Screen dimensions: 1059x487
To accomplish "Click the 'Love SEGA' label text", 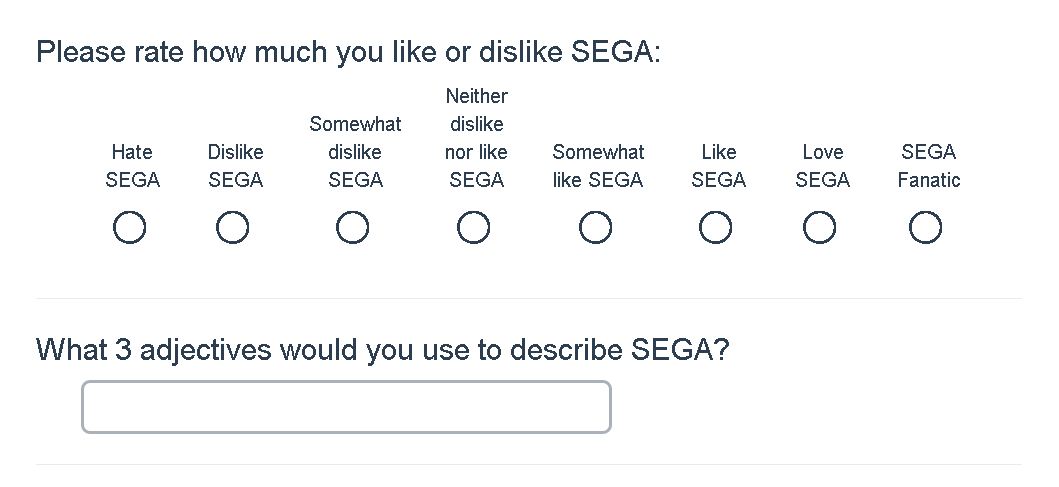I will tap(822, 166).
